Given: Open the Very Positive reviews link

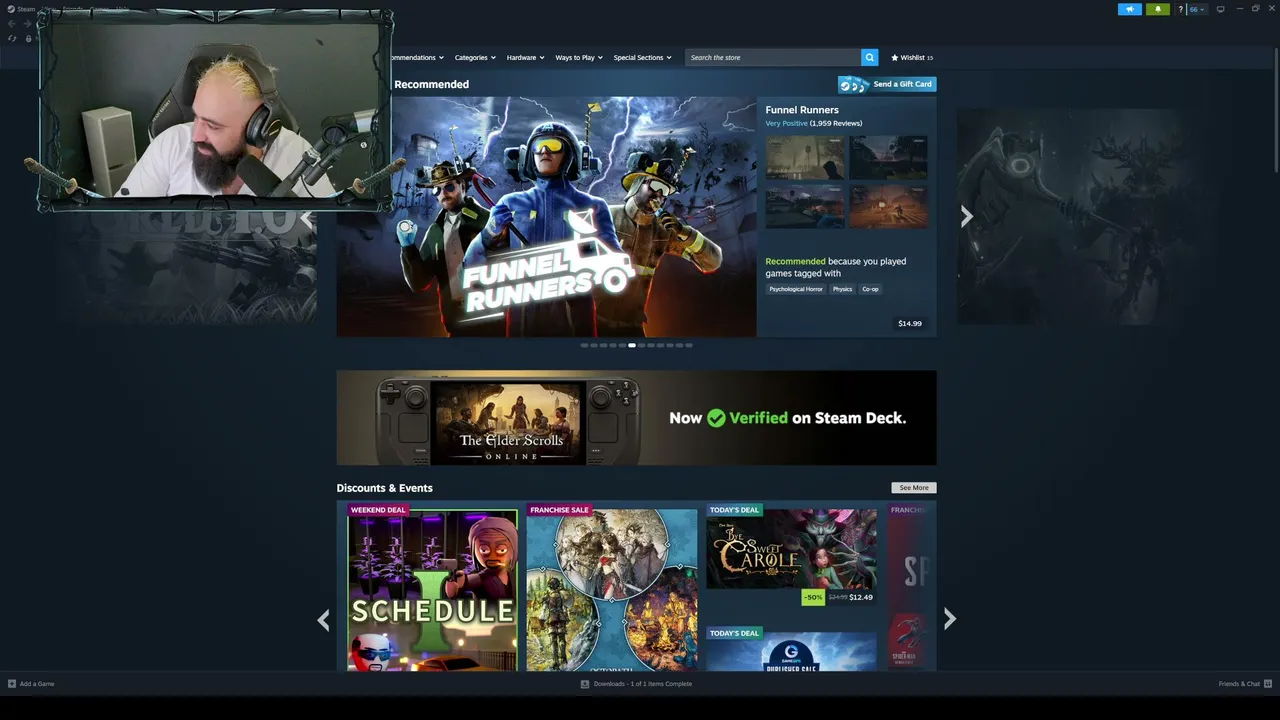Looking at the screenshot, I should 786,123.
